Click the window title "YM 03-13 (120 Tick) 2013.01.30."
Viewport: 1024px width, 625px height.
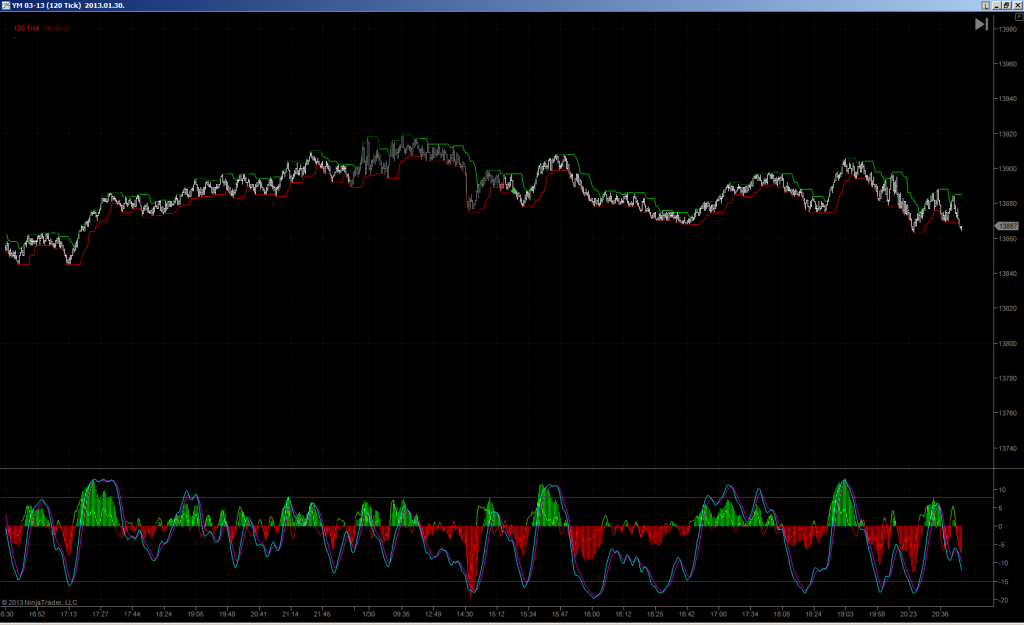tap(69, 5)
